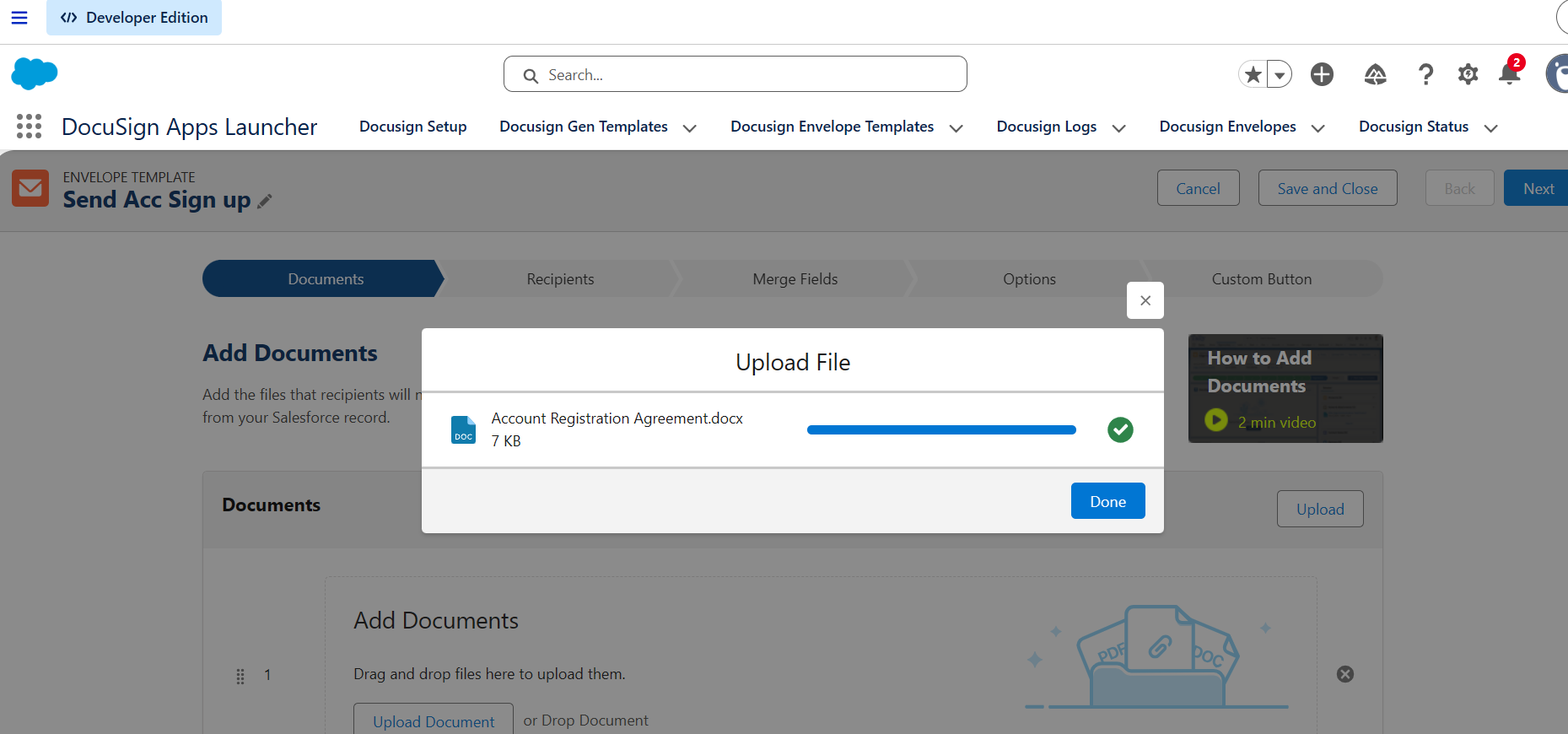This screenshot has height=734, width=1568.
Task: Click the Search input field
Action: (x=736, y=74)
